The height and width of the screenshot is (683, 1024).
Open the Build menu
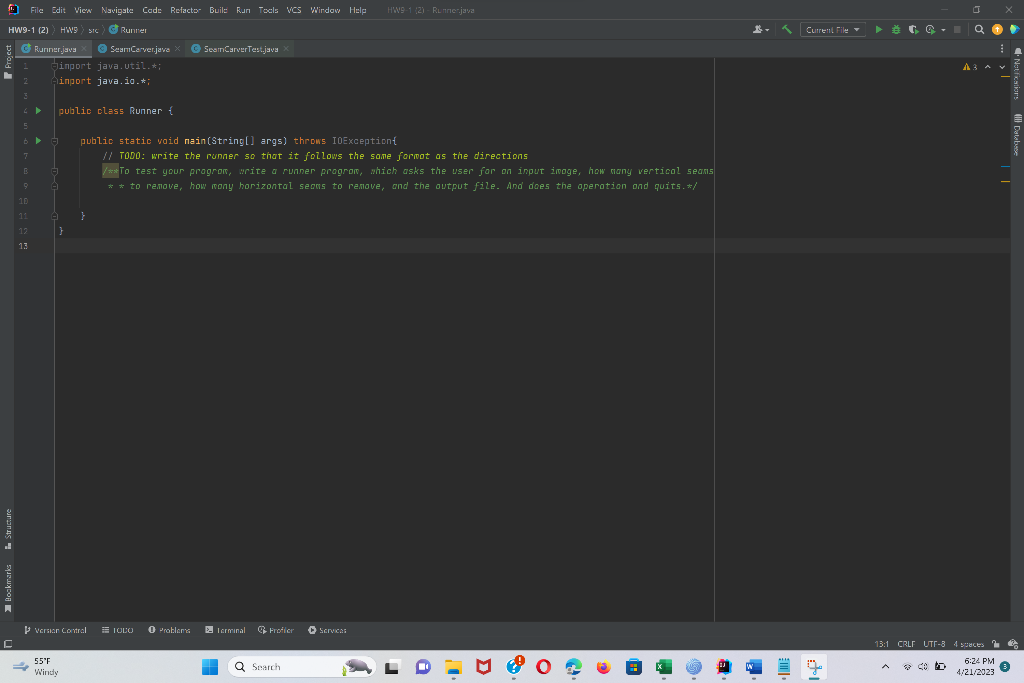[218, 10]
